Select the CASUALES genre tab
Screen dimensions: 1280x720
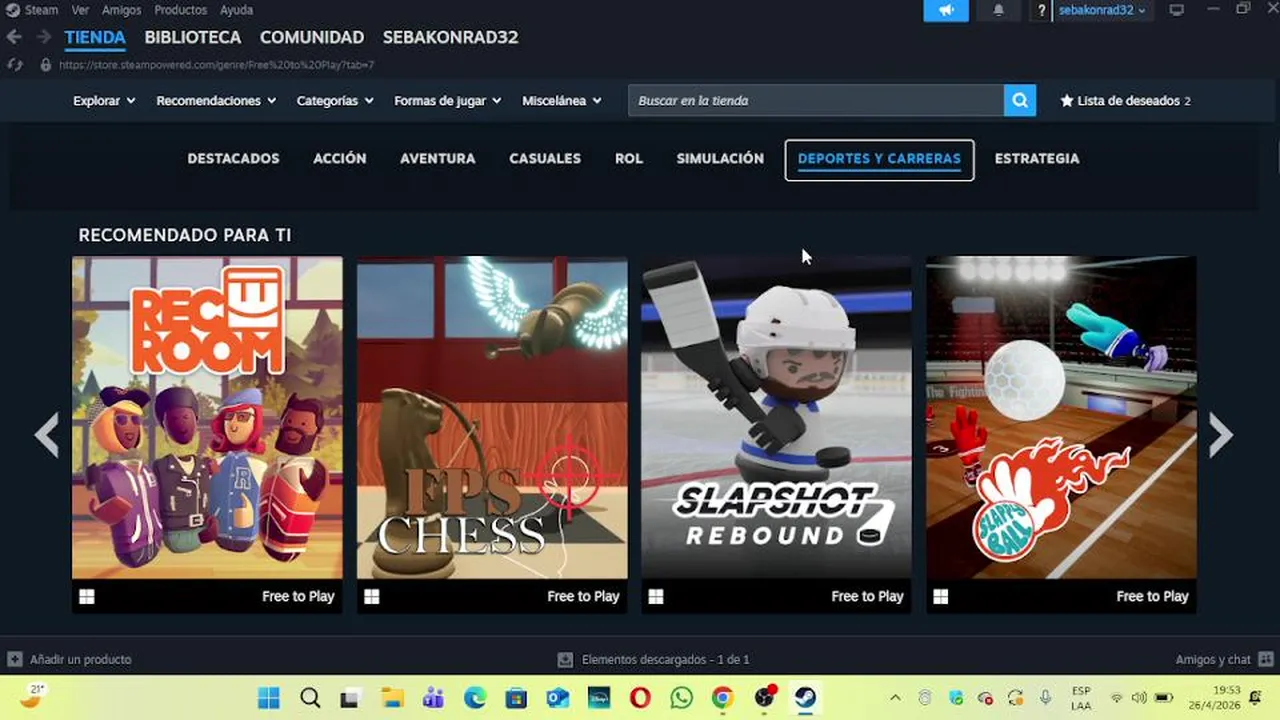[x=545, y=158]
